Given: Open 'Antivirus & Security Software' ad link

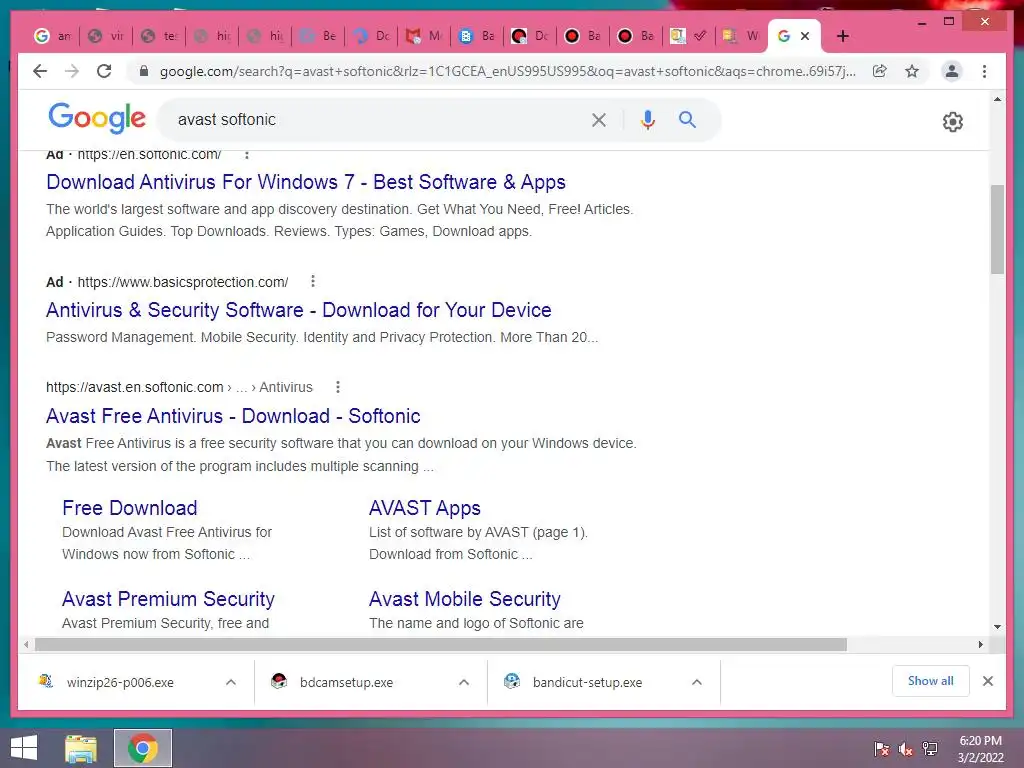Looking at the screenshot, I should pos(298,310).
